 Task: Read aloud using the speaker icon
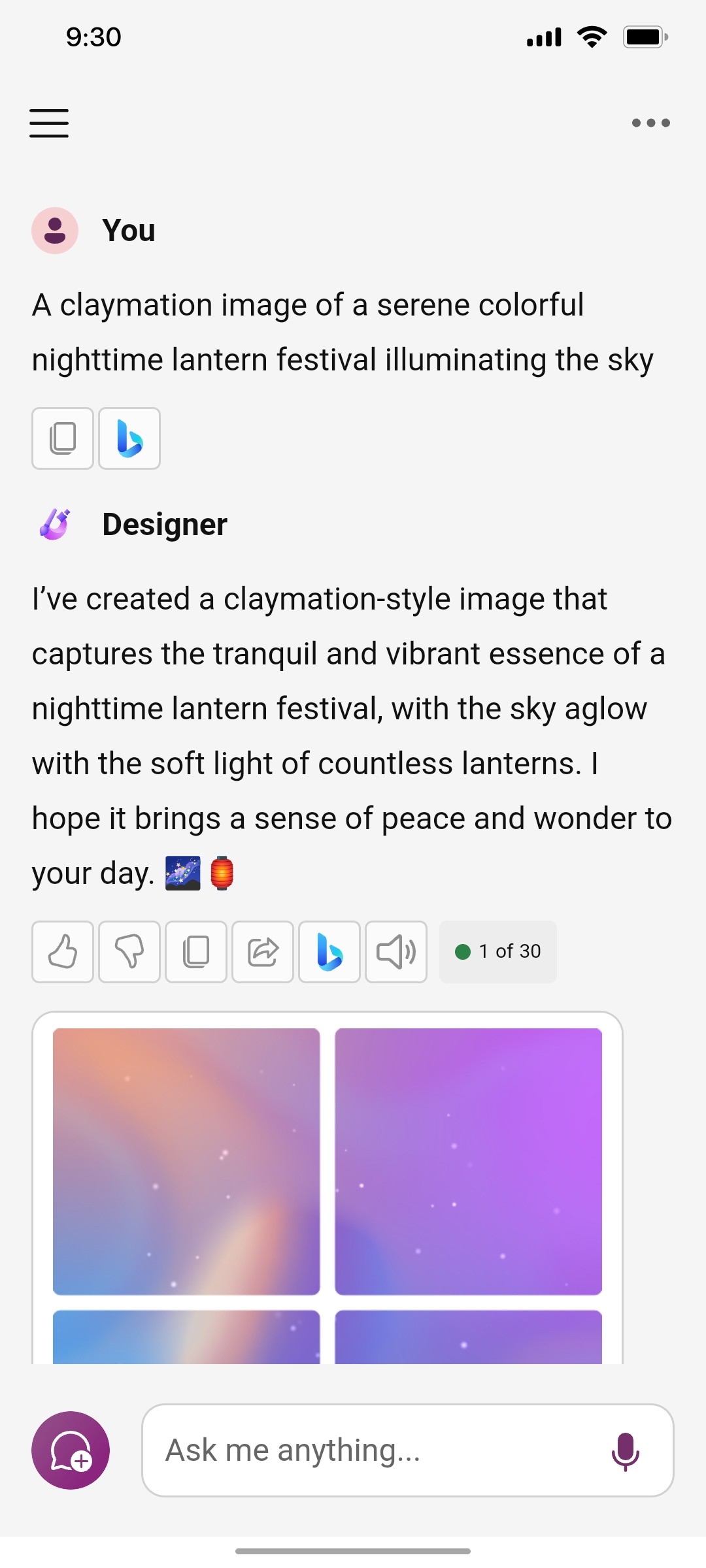coord(396,952)
